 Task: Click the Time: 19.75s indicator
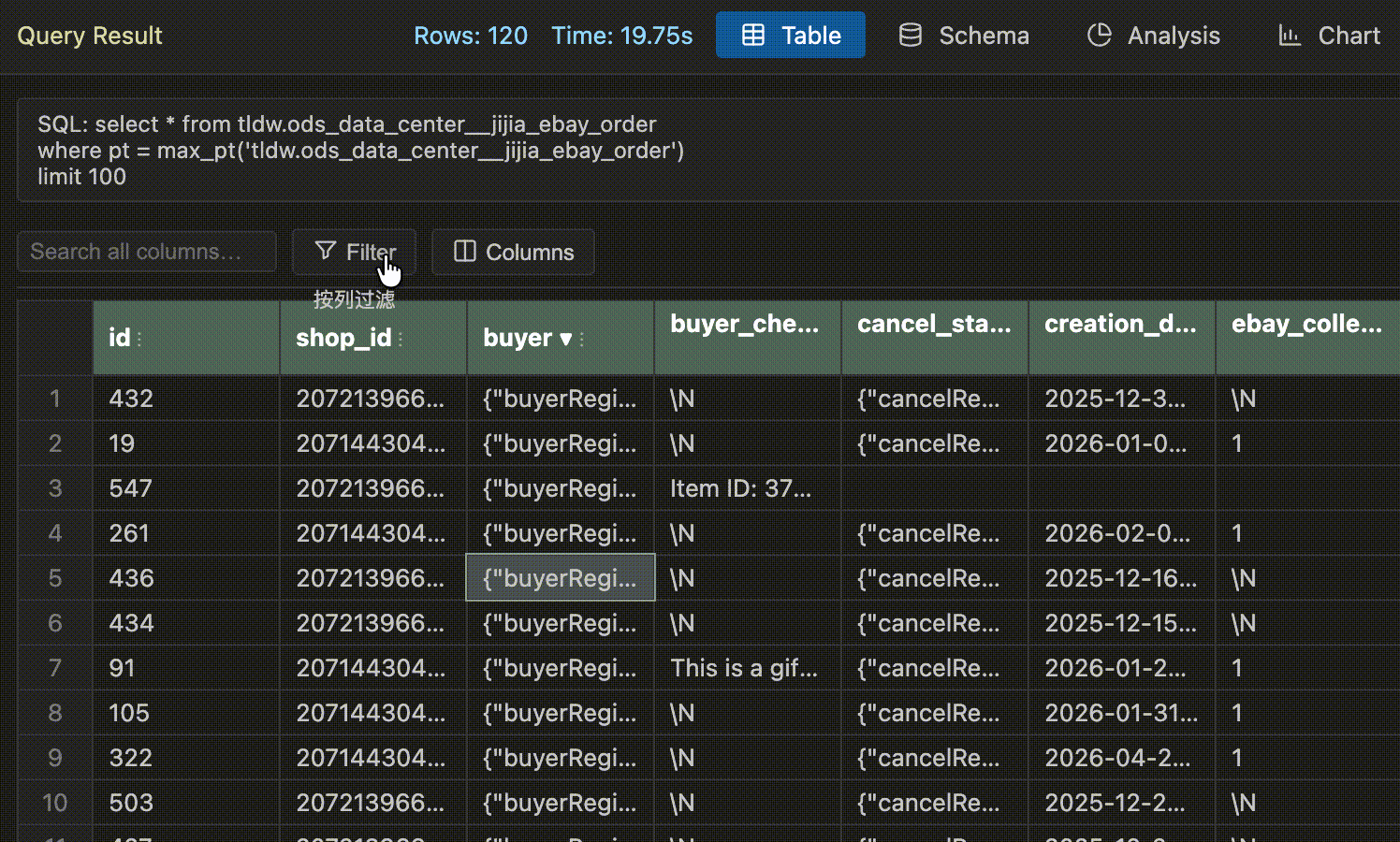[x=622, y=36]
